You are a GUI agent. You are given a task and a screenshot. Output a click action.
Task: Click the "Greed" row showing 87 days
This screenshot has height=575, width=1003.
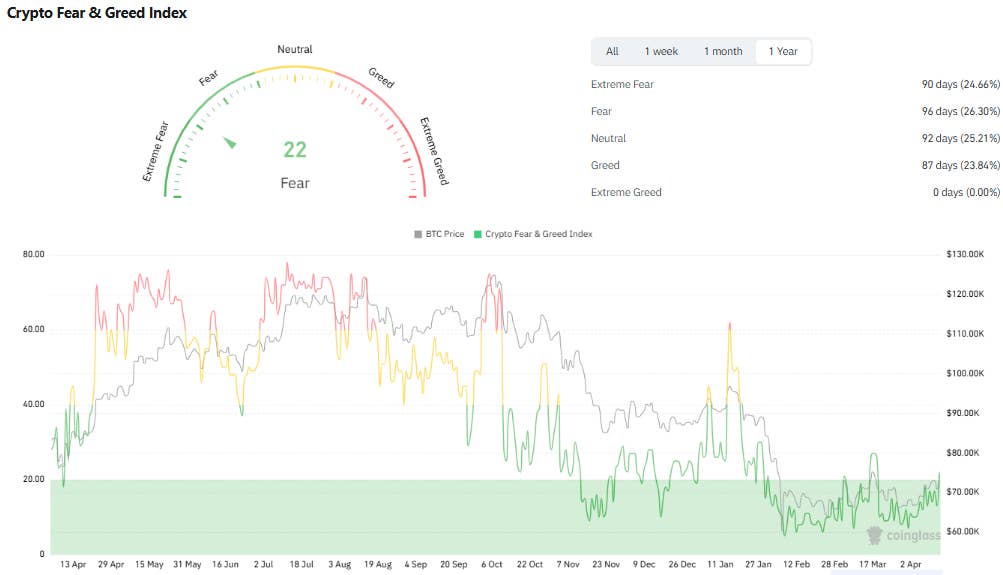pos(605,165)
